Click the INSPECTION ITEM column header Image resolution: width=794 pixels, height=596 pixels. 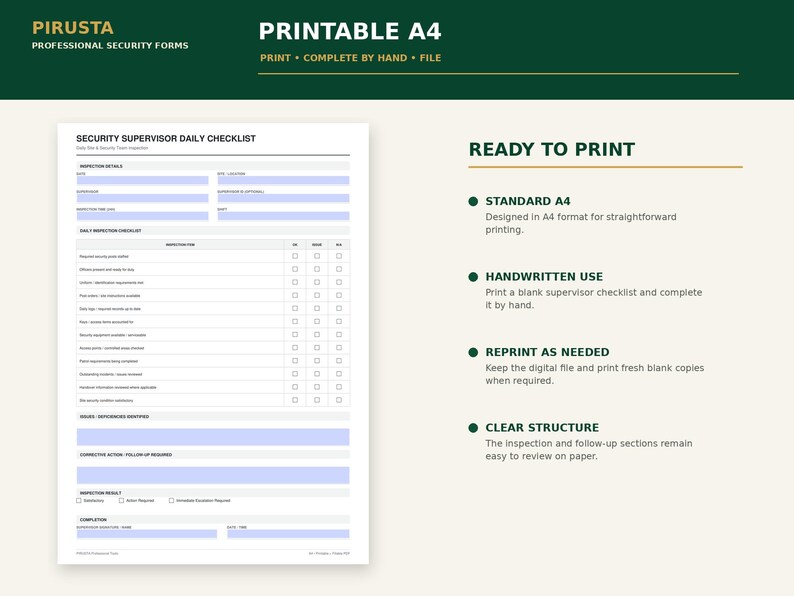click(x=180, y=245)
